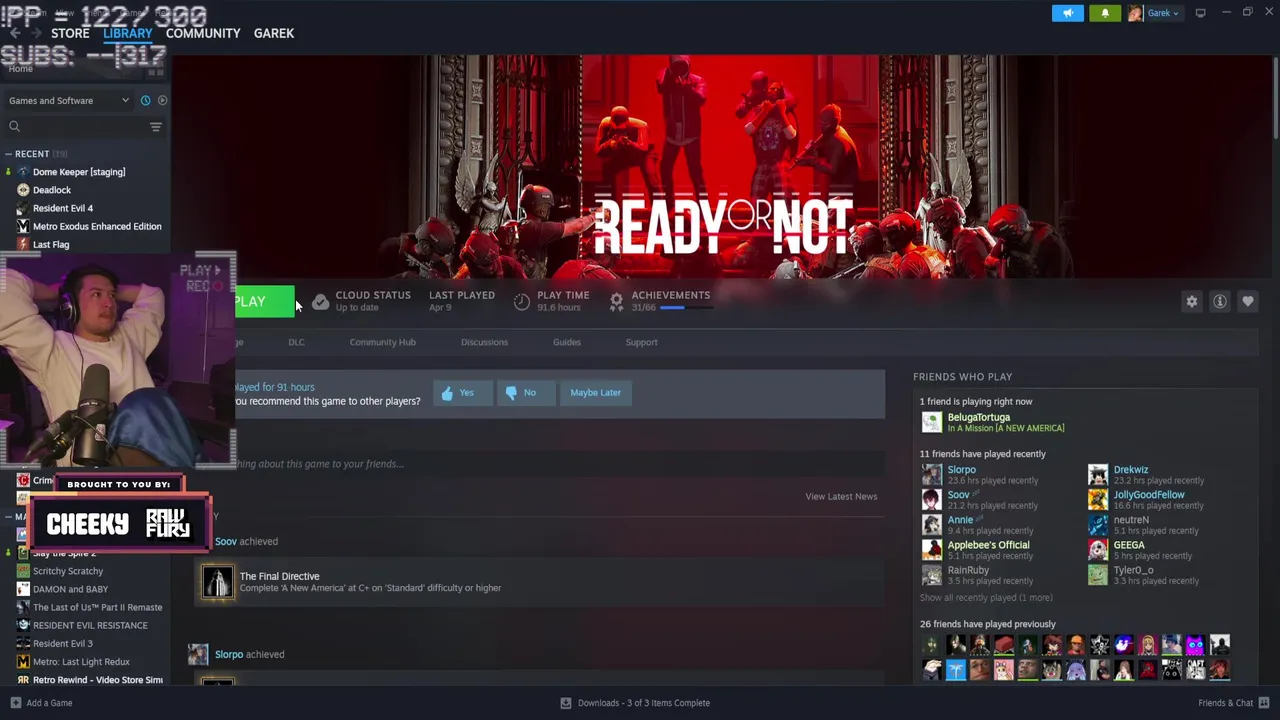Open Achievements from the badge icon
This screenshot has height=720, width=1280.
click(617, 301)
